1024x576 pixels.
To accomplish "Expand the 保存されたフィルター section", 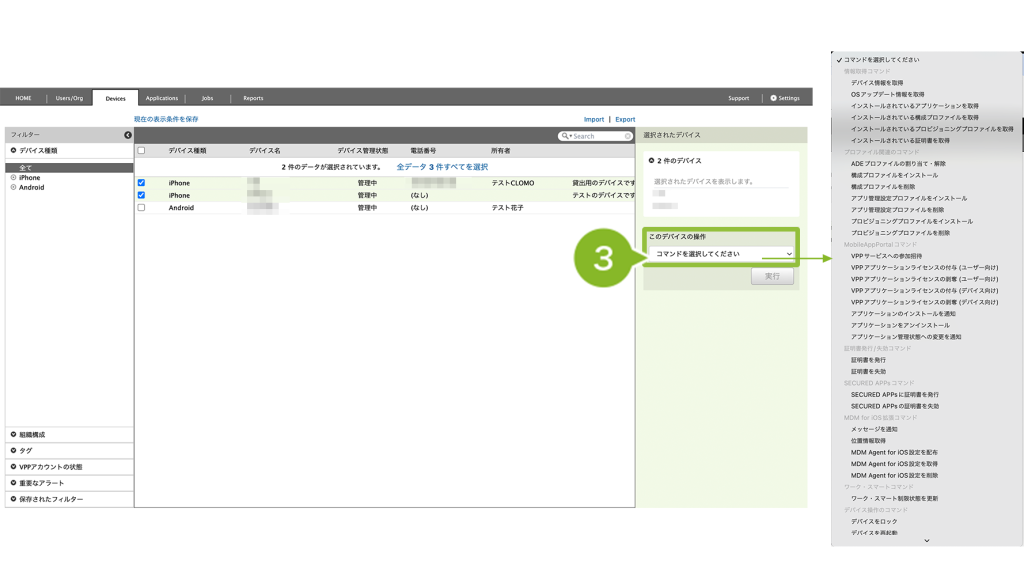I will click(13, 499).
